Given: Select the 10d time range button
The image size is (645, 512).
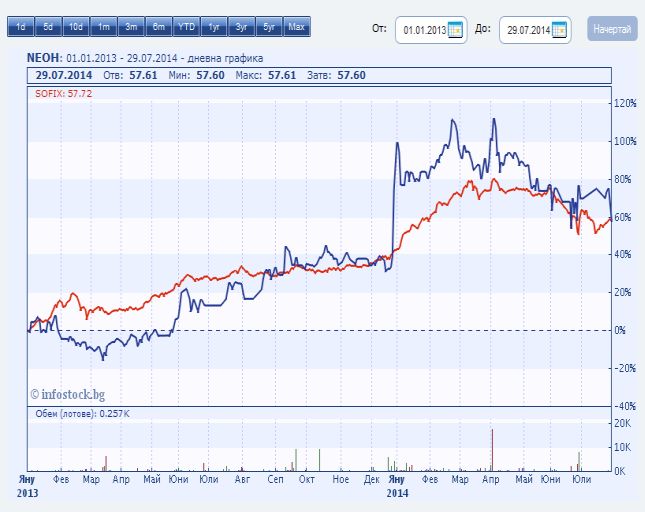Looking at the screenshot, I should click(x=76, y=27).
